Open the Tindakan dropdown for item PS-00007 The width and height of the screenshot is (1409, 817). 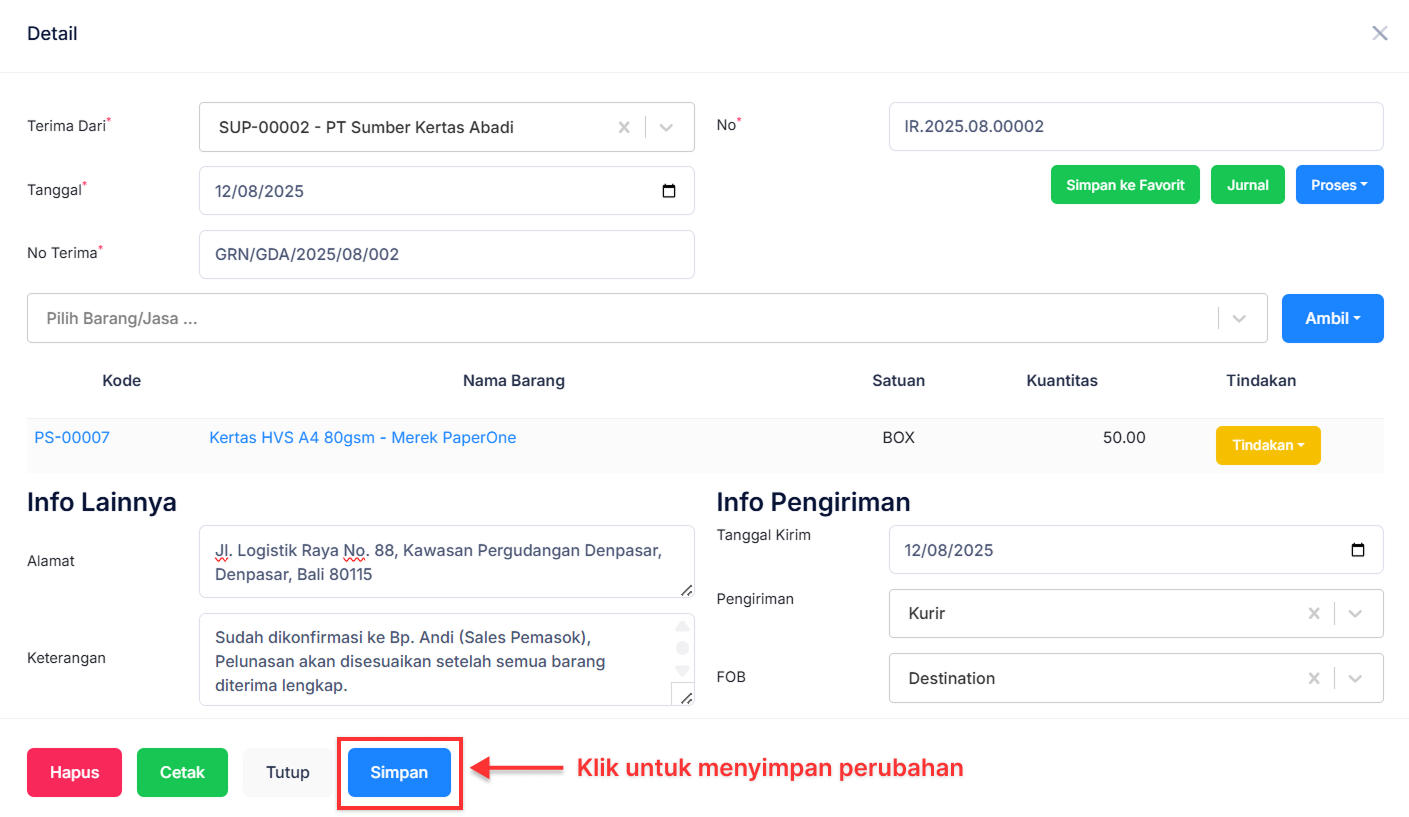pos(1268,445)
